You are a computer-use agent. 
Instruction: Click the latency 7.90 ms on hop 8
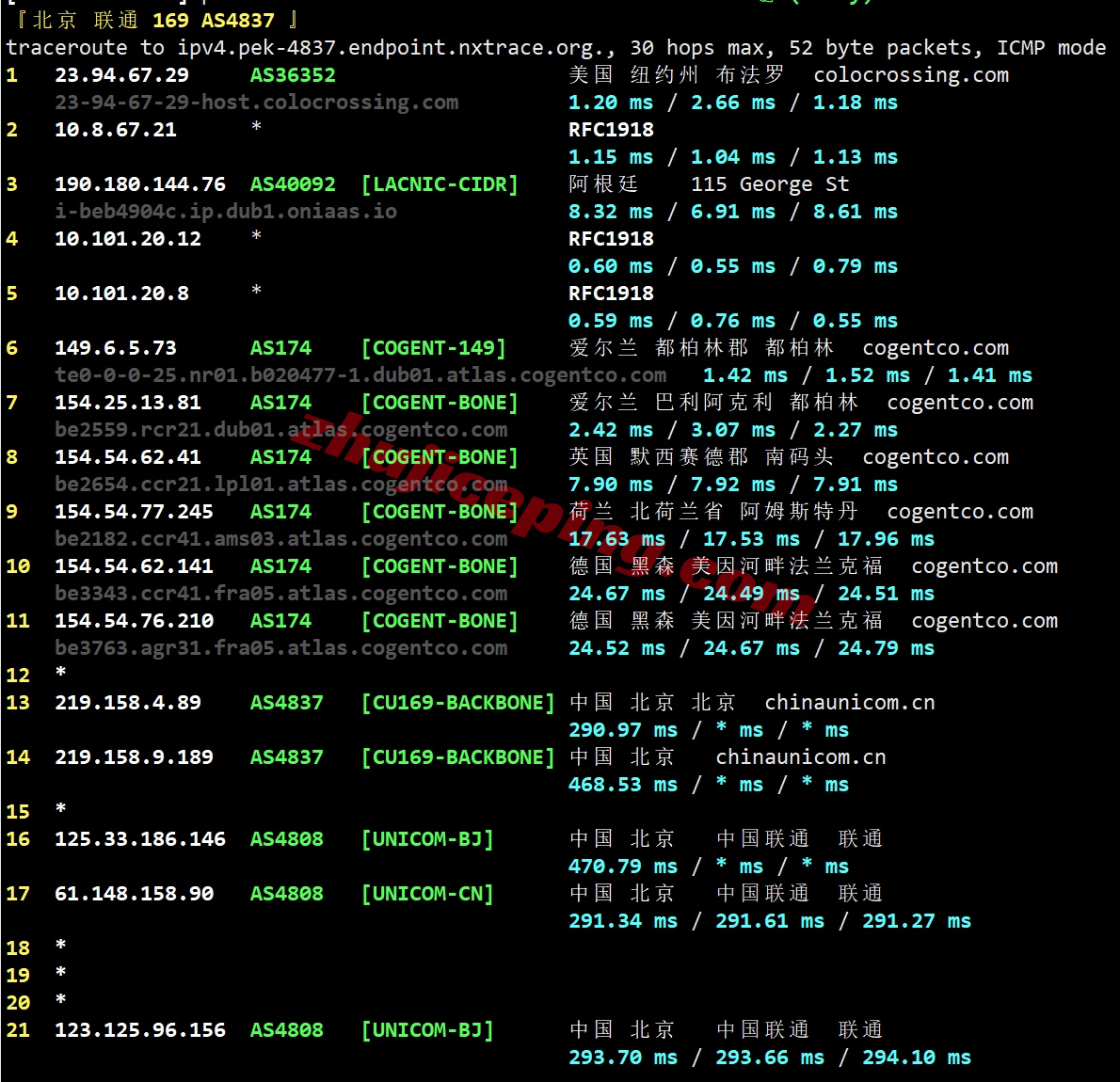click(611, 485)
